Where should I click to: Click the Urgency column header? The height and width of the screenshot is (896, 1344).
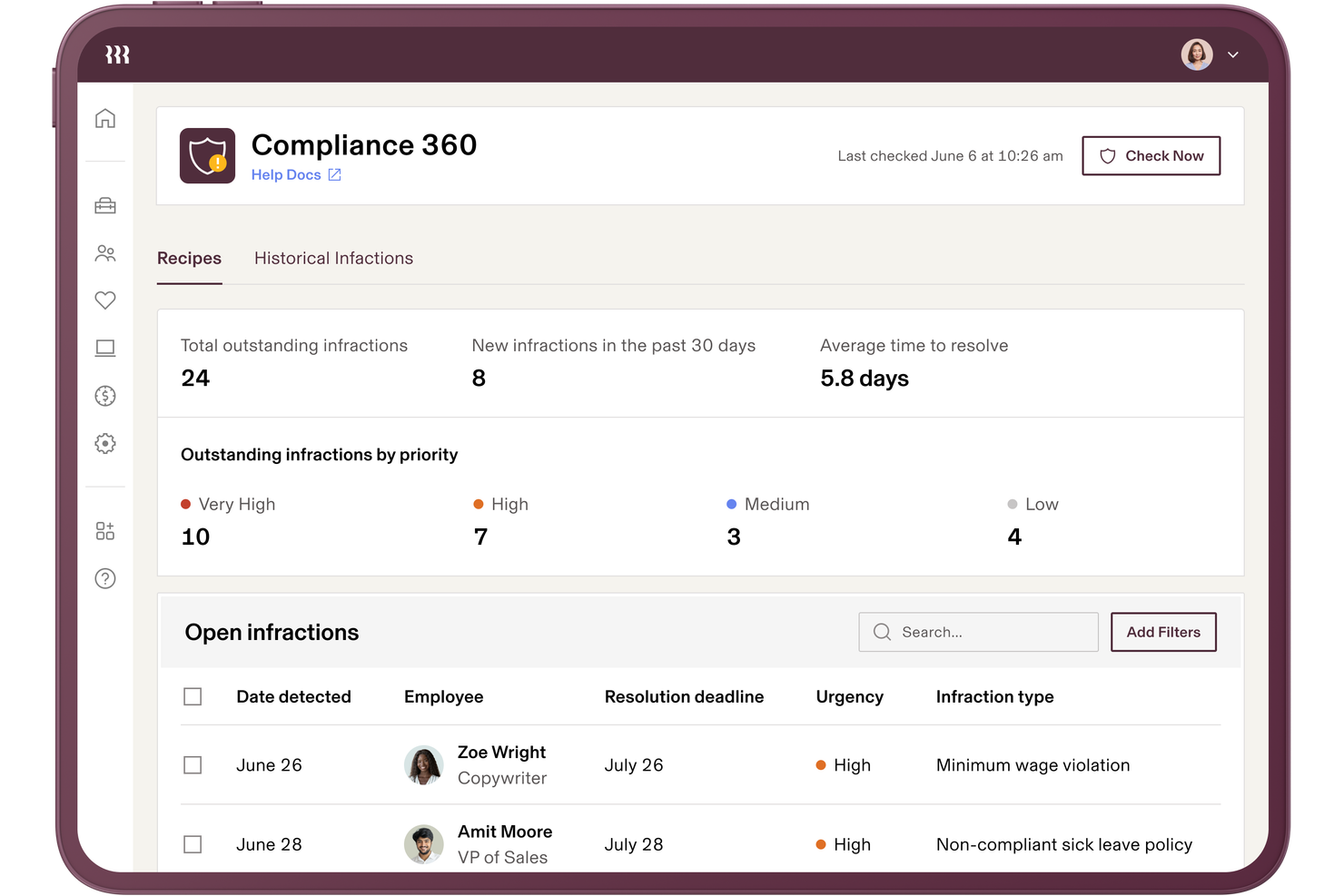[849, 696]
